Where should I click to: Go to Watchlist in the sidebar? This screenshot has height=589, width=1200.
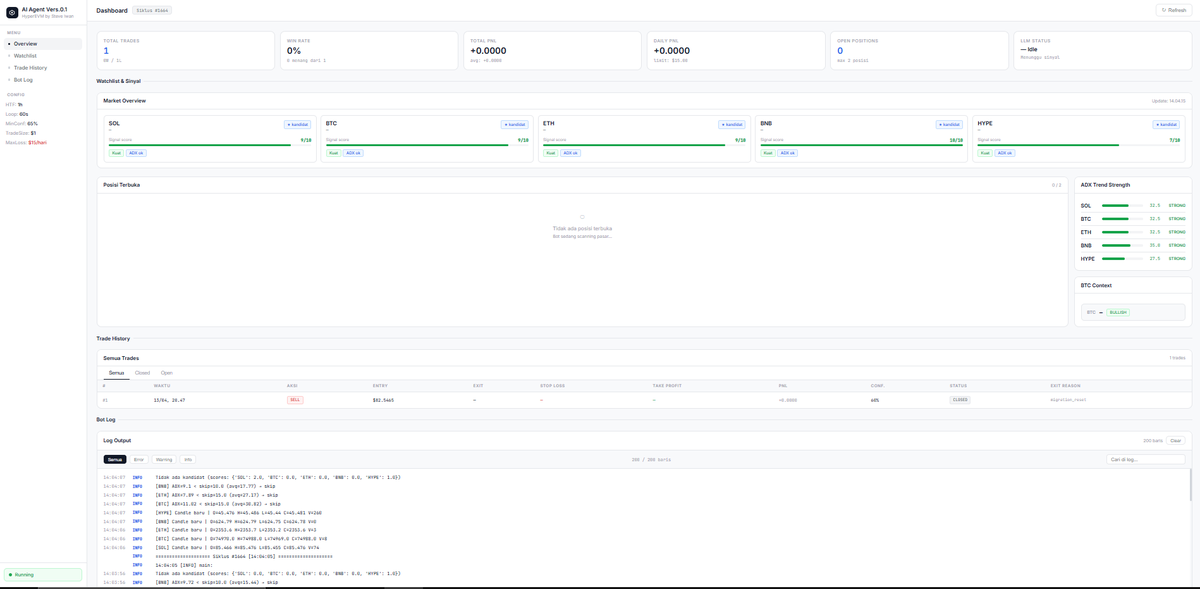tap(43, 56)
